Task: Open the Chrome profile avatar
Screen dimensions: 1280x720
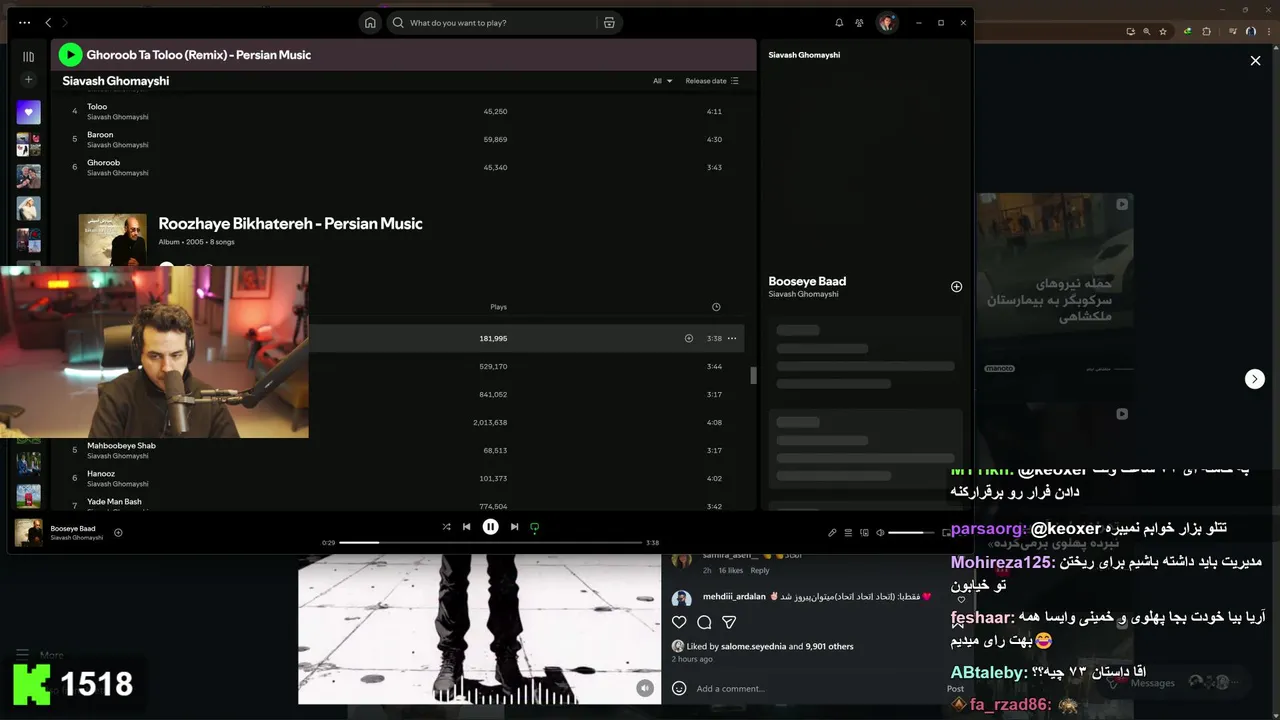Action: (1251, 31)
